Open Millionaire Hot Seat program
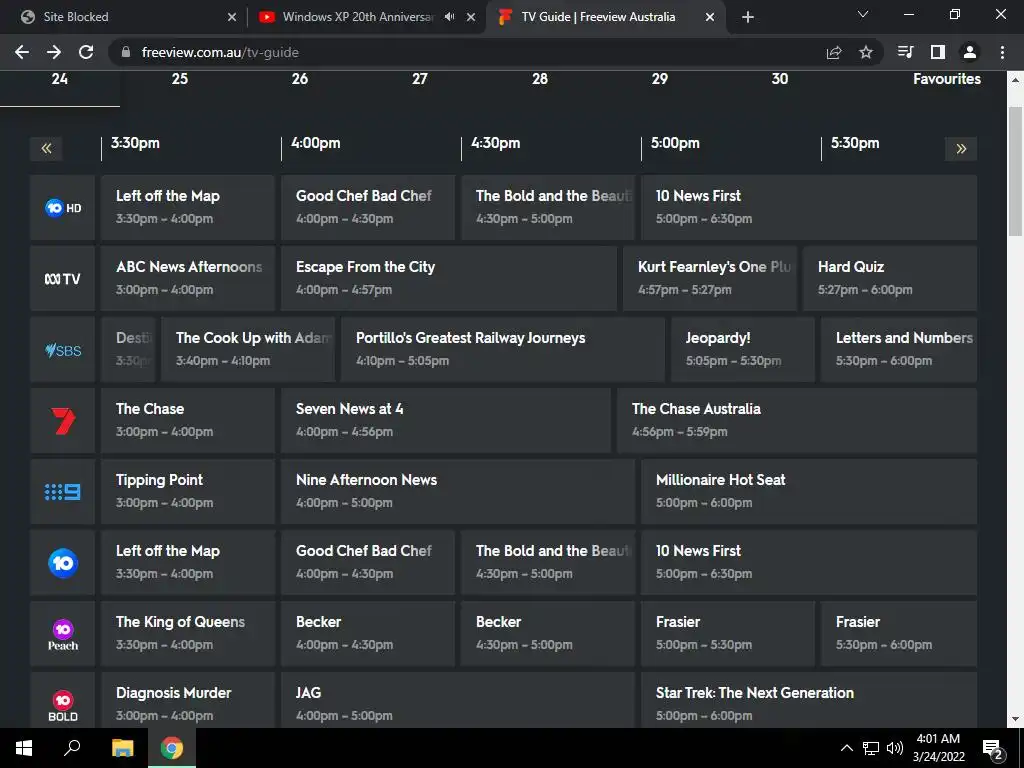The width and height of the screenshot is (1024, 768). click(809, 492)
